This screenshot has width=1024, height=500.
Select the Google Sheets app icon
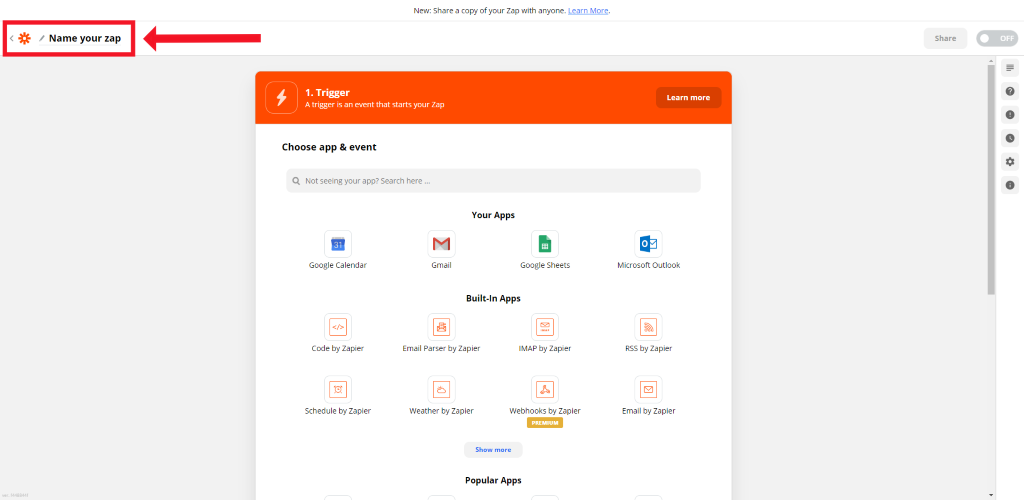pos(545,244)
